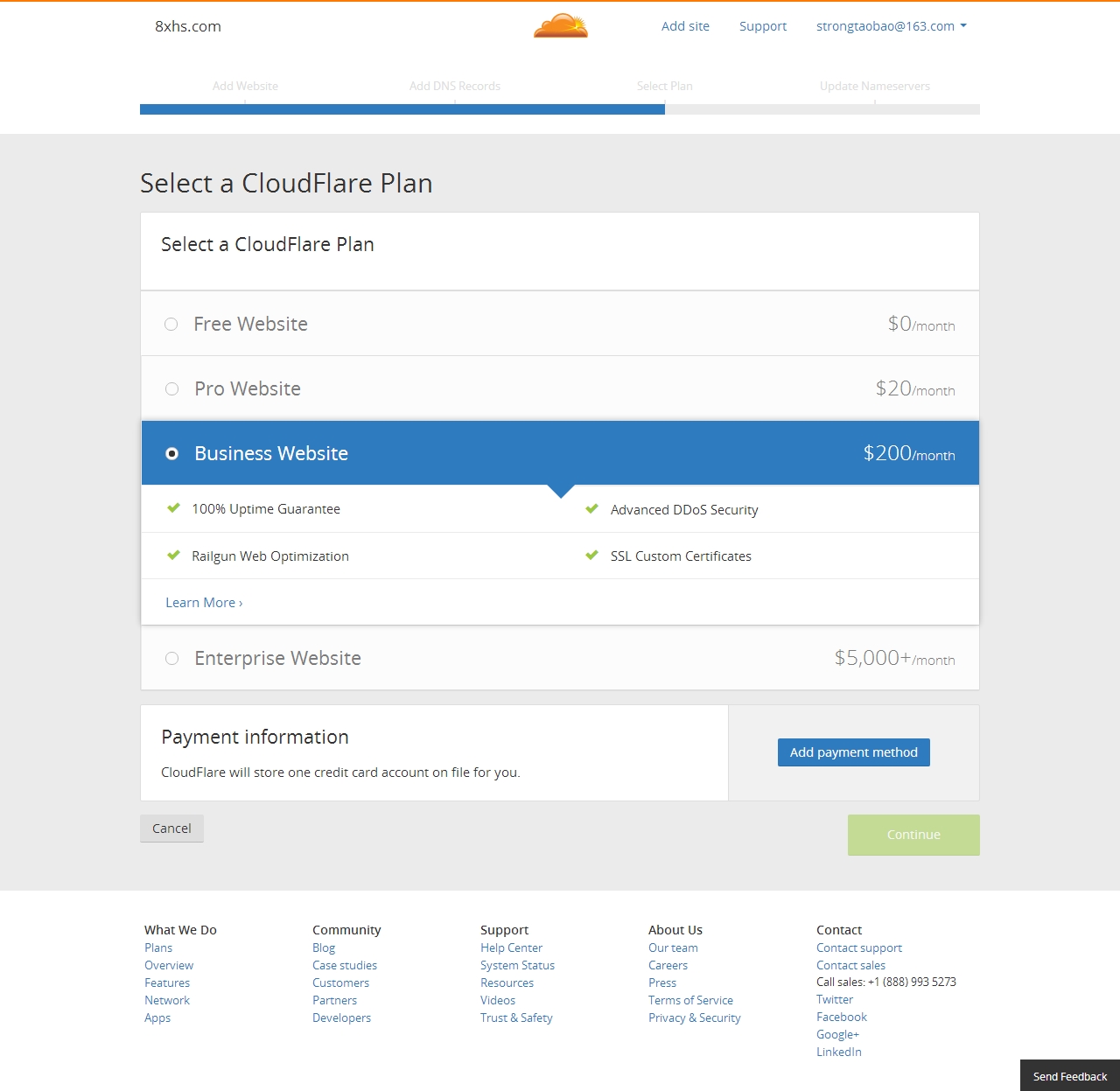Go to the Add DNS Records step
Viewport: 1120px width, 1091px height.
pyautogui.click(x=455, y=86)
